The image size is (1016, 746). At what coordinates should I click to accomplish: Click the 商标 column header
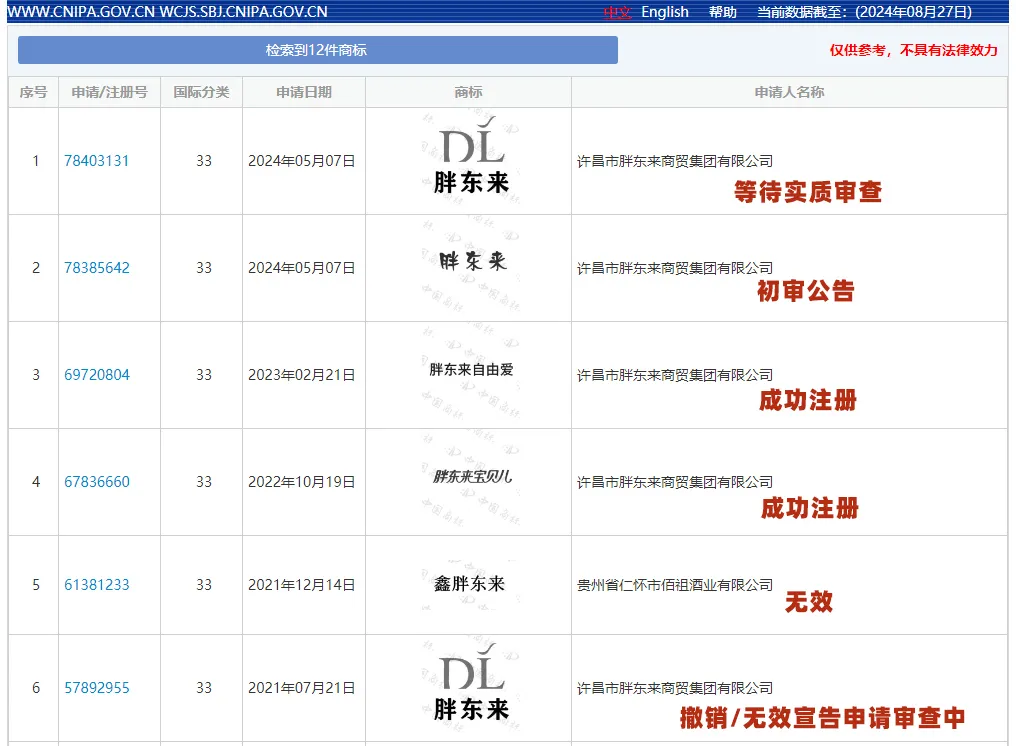(x=468, y=92)
